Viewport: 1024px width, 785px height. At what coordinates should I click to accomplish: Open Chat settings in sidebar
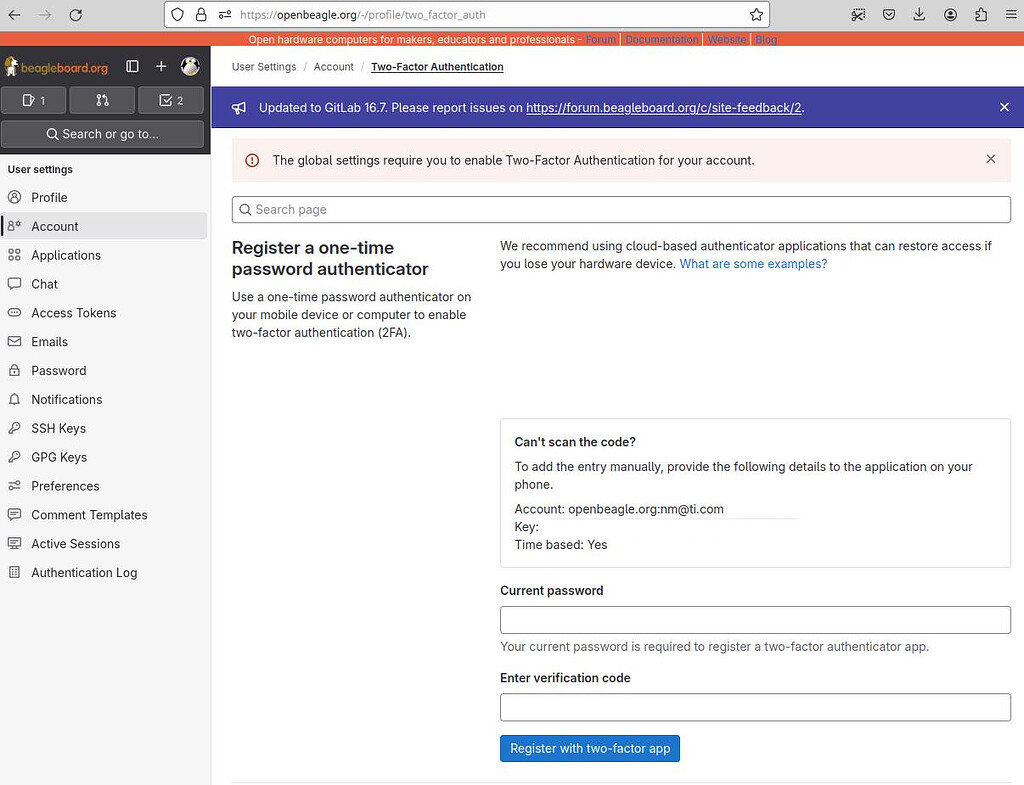104,283
